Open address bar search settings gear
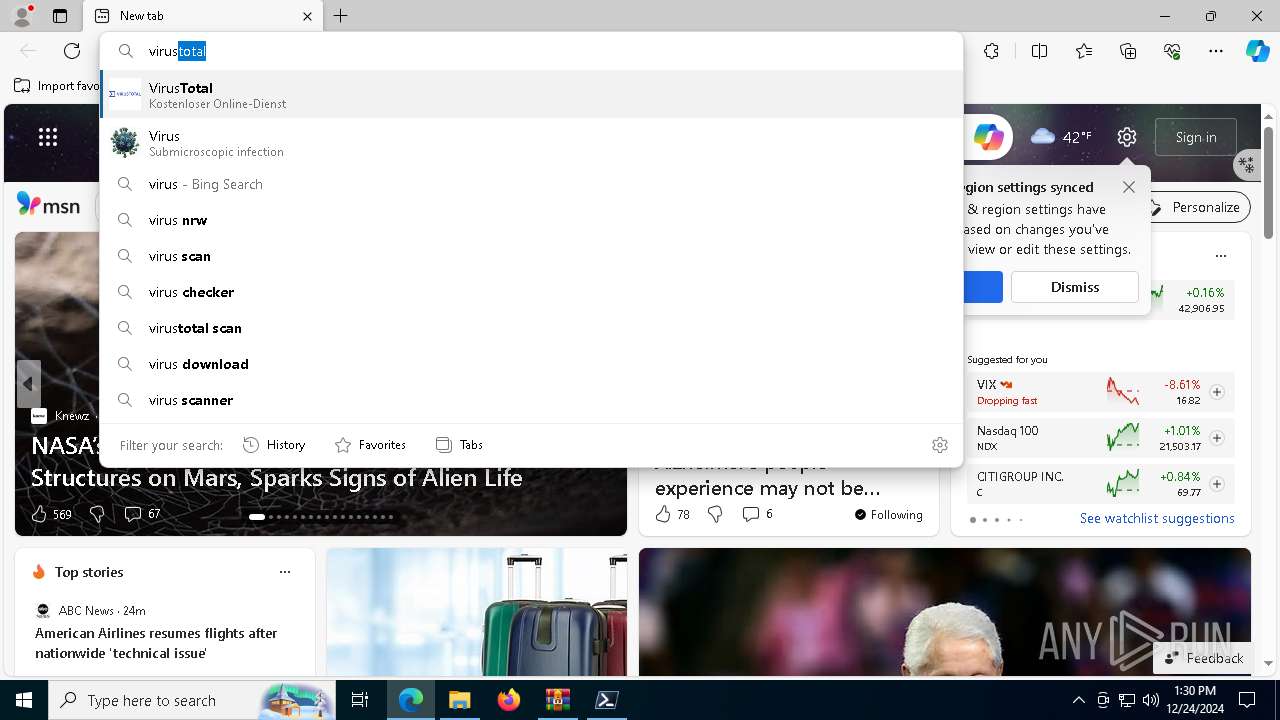The image size is (1280, 720). 940,445
